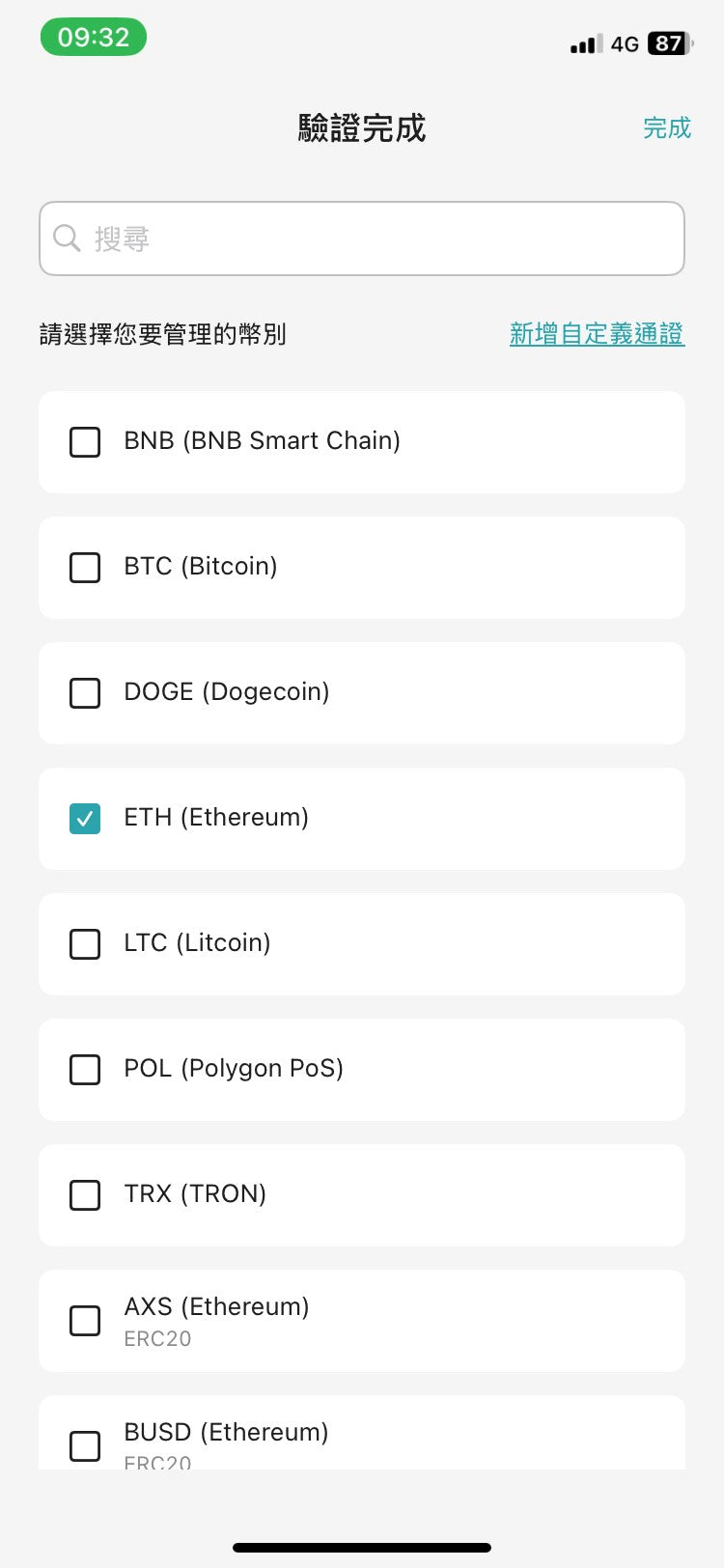Select the AXS (Ethereum) ERC20 checkbox
Viewport: 724px width, 1568px height.
(85, 1321)
